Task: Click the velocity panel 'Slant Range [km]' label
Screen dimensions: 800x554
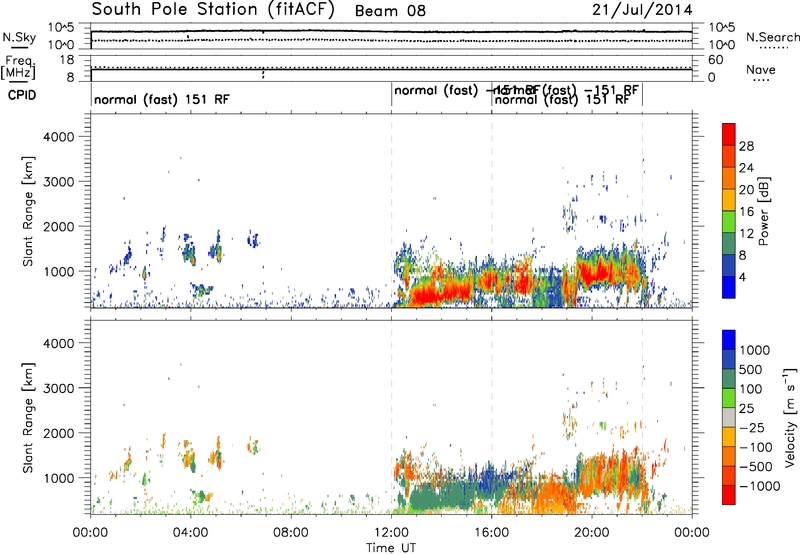Action: pos(28,418)
